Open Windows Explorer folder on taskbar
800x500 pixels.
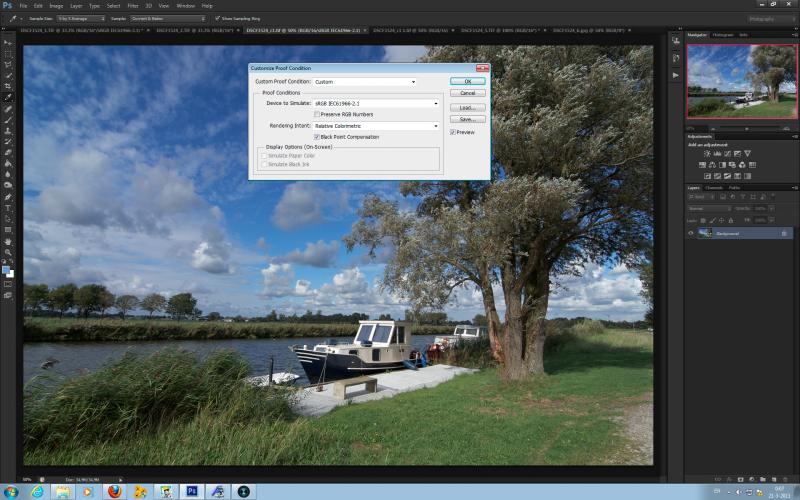coord(63,491)
